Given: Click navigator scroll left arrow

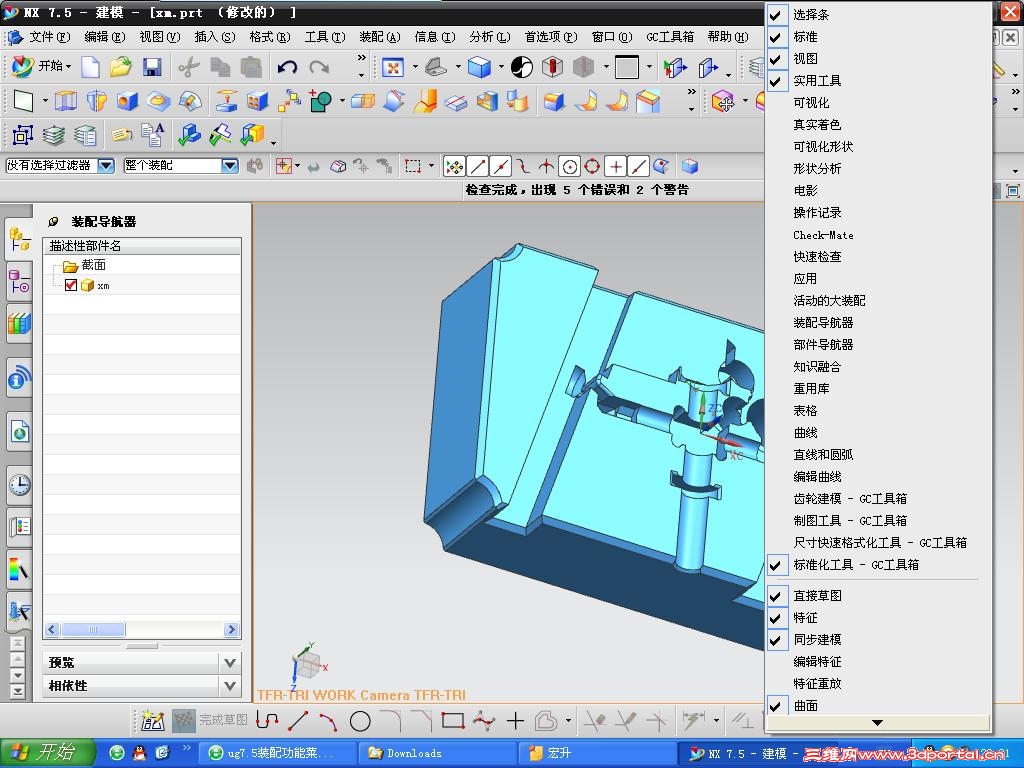Looking at the screenshot, I should tap(52, 630).
